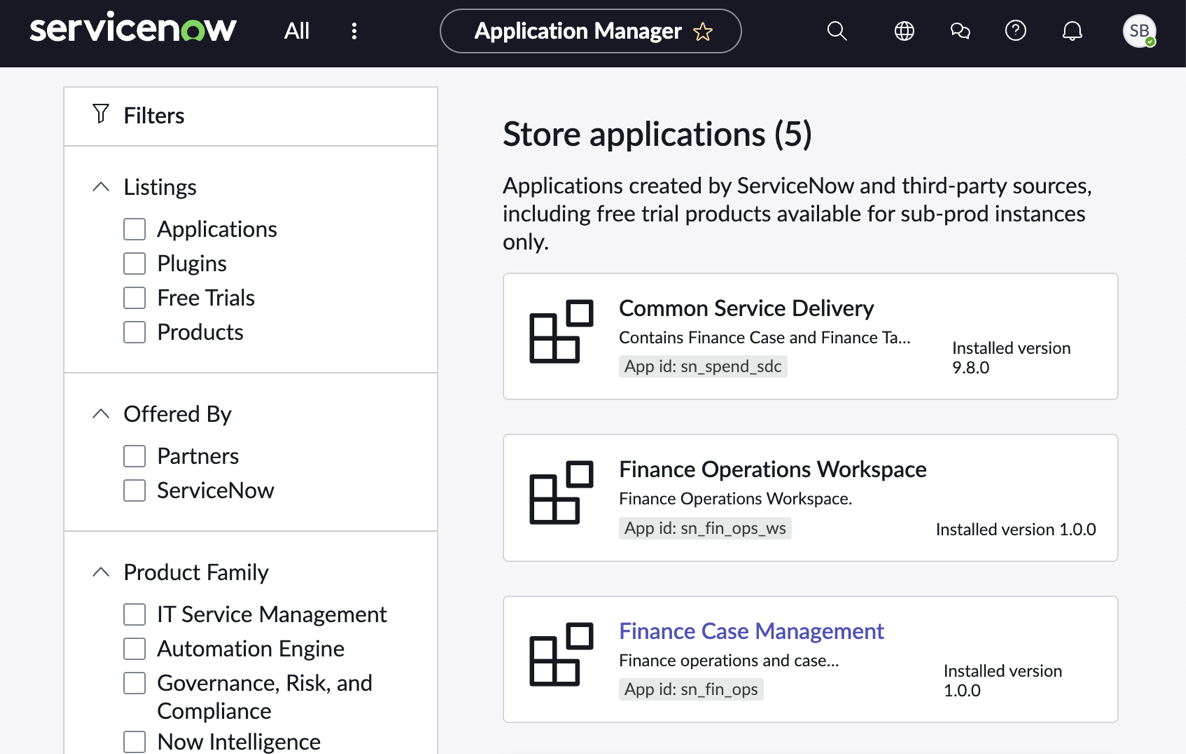Check Governance, Risk, and Compliance filter

click(x=135, y=683)
